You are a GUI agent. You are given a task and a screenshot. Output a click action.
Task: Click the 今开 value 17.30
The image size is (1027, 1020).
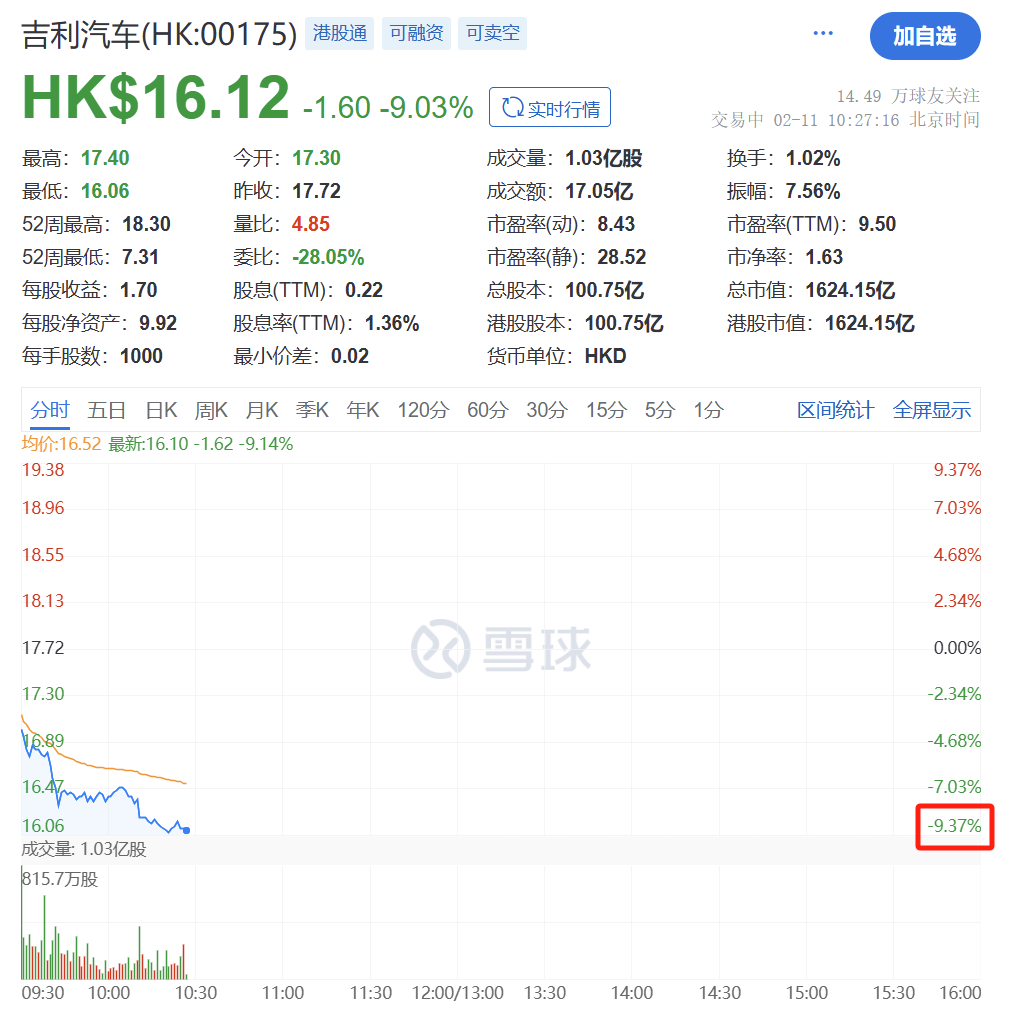(316, 158)
